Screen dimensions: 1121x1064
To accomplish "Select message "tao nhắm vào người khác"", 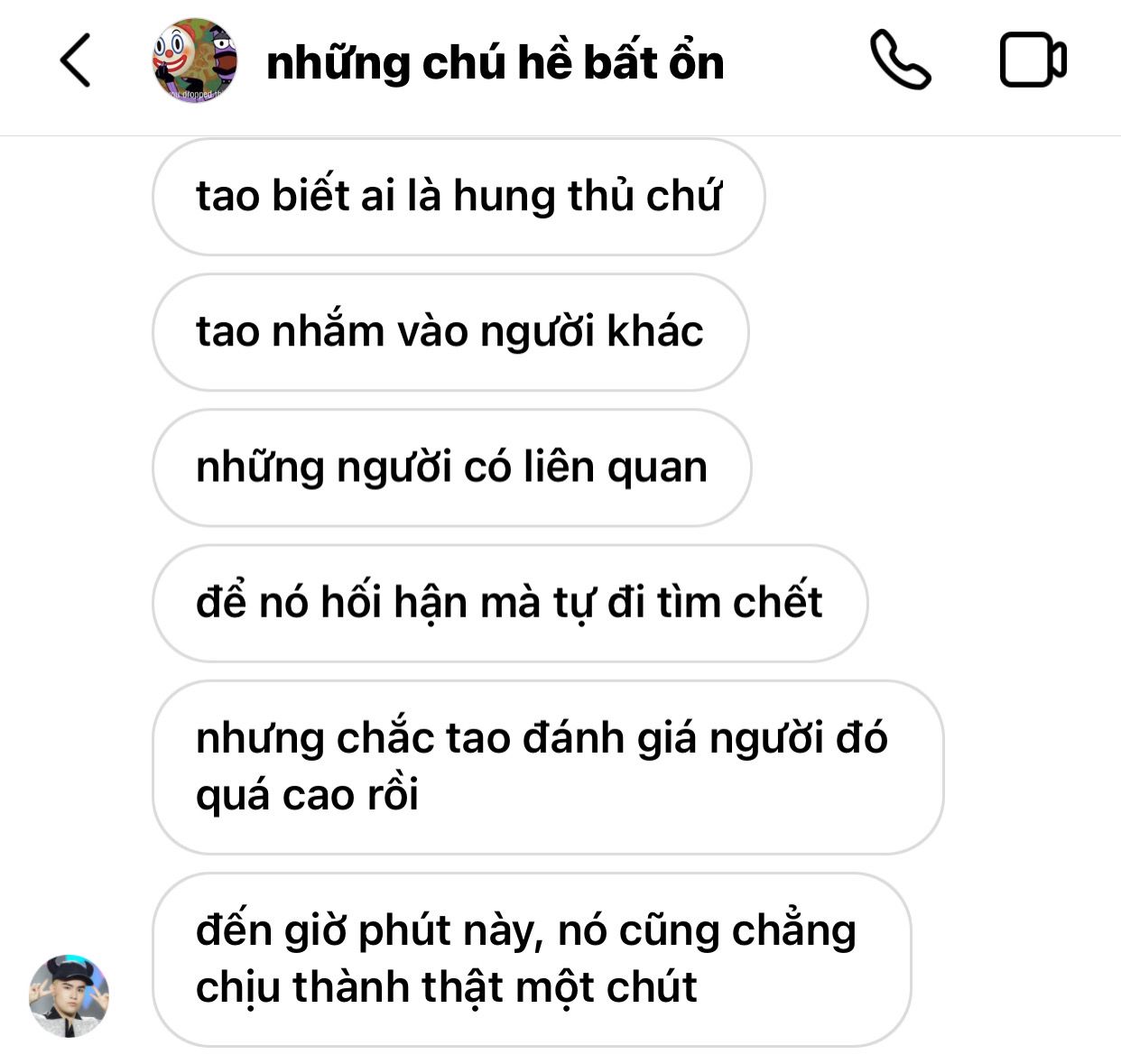I will [450, 332].
